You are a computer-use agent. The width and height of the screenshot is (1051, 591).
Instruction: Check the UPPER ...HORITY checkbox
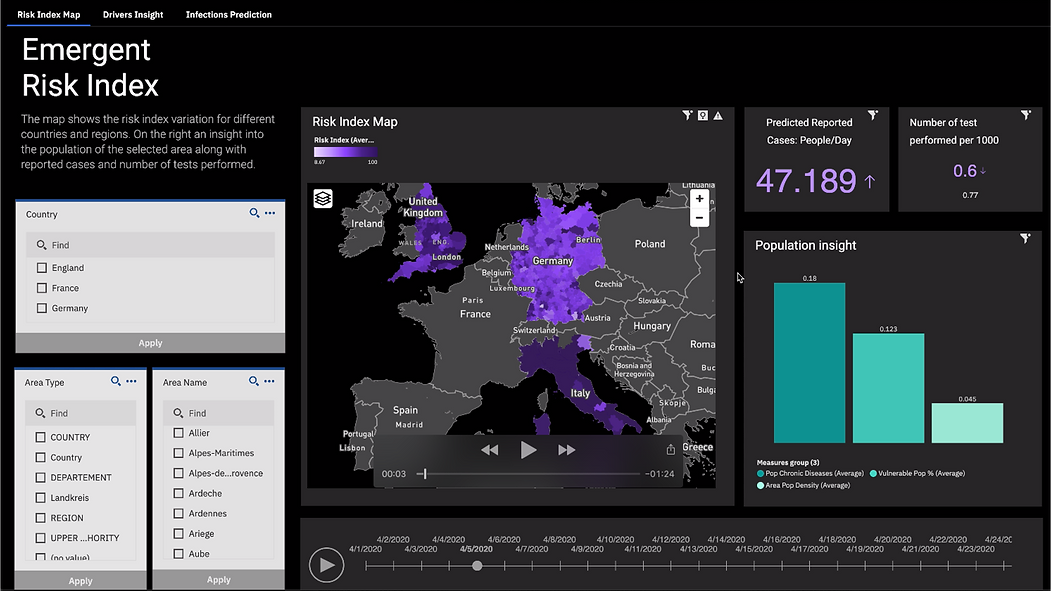pos(40,538)
